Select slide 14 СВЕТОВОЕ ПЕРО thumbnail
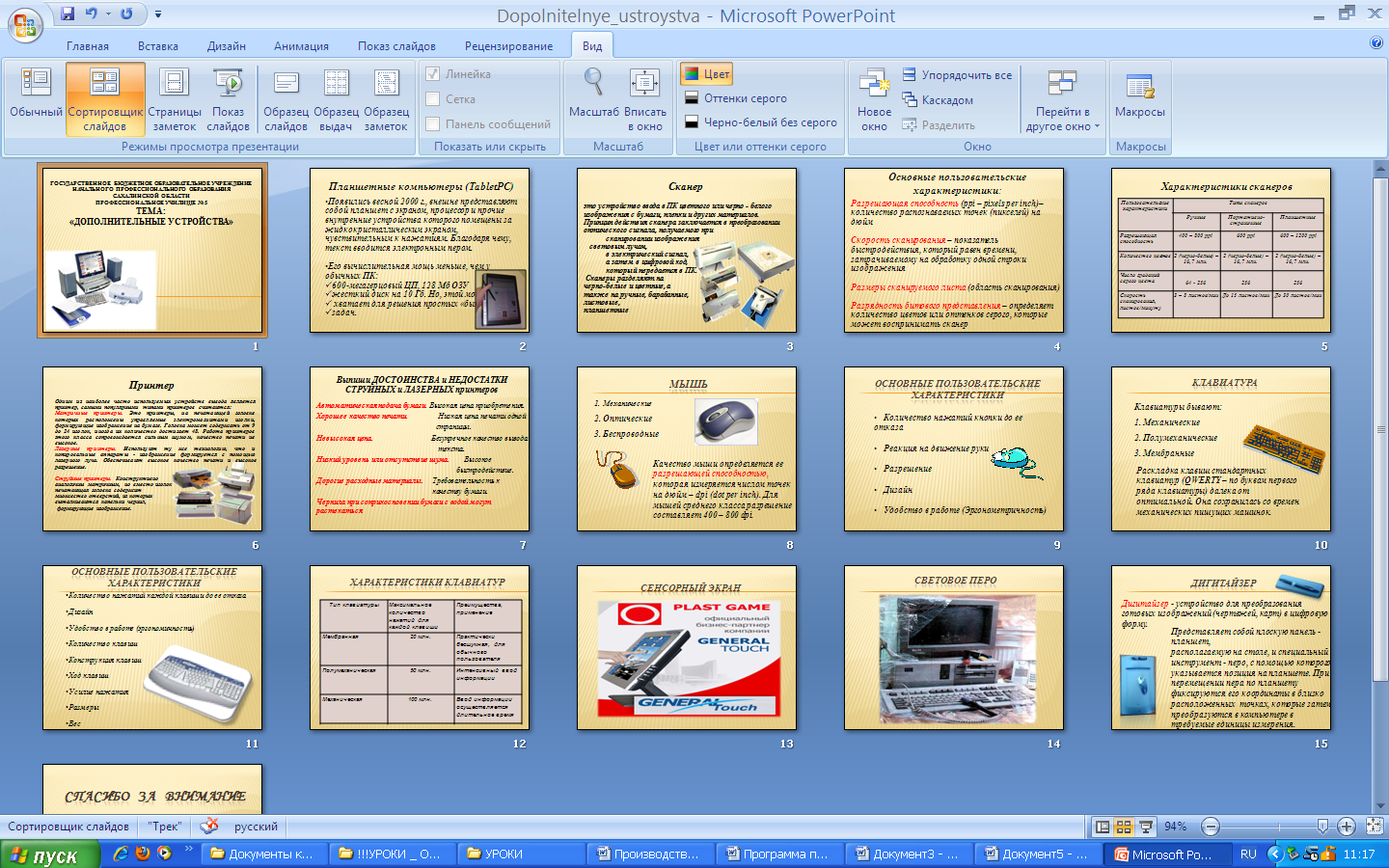 [x=954, y=648]
